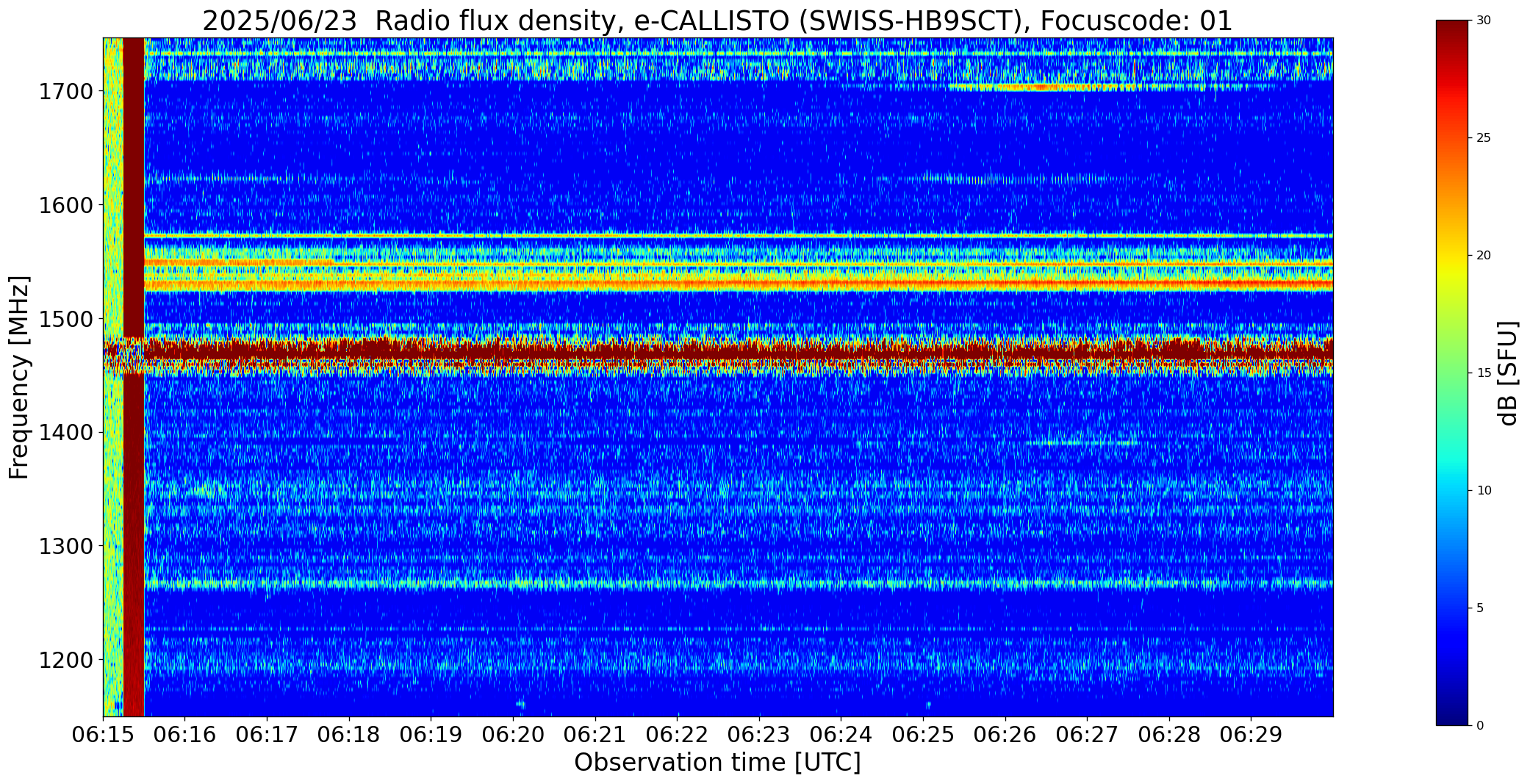1530x784 pixels.
Task: Click the 1700 frequency tick label
Action: [65, 92]
